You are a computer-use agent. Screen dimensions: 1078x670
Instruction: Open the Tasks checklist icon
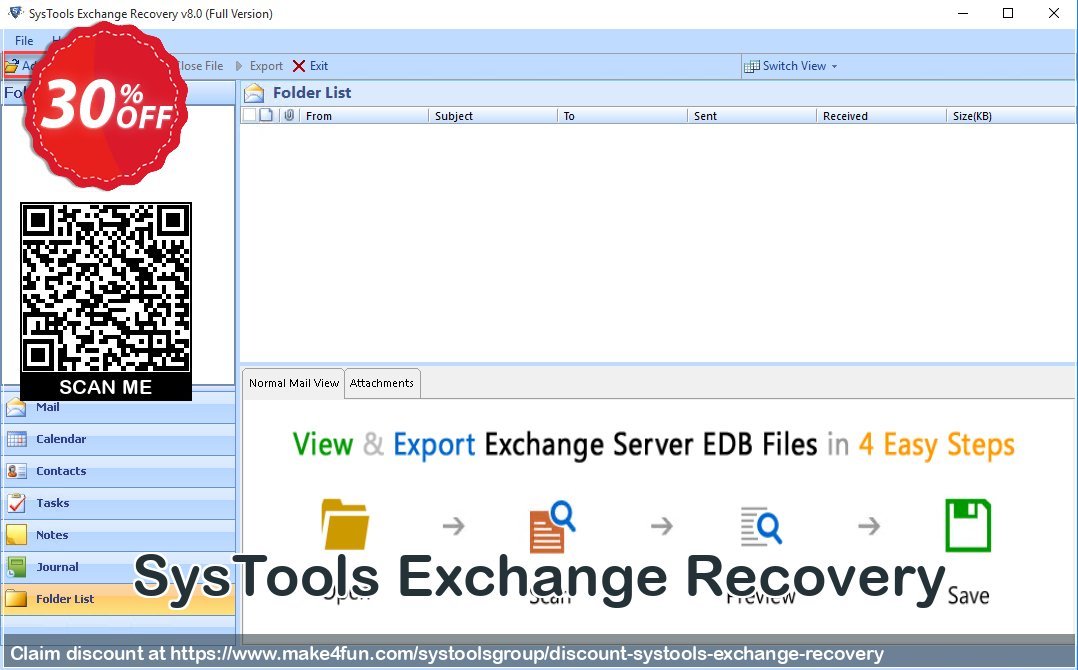coord(16,503)
